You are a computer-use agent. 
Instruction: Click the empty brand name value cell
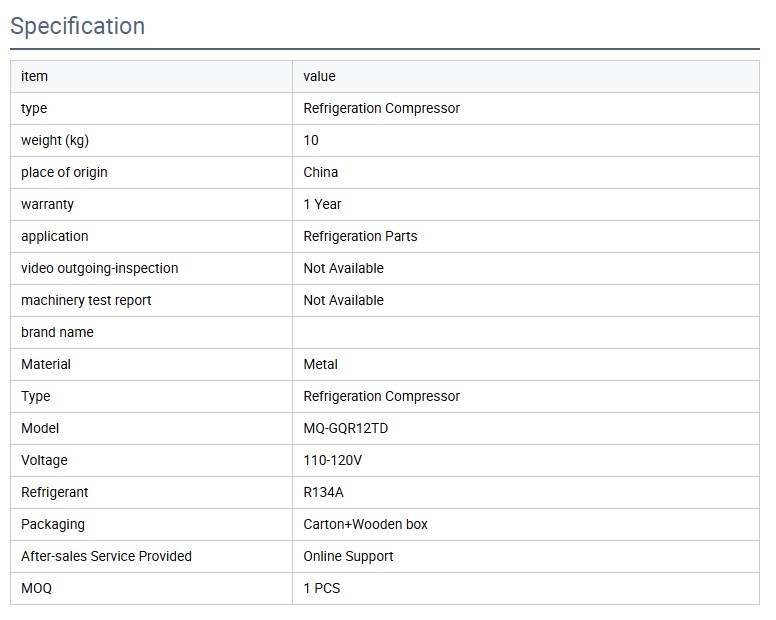click(x=525, y=333)
